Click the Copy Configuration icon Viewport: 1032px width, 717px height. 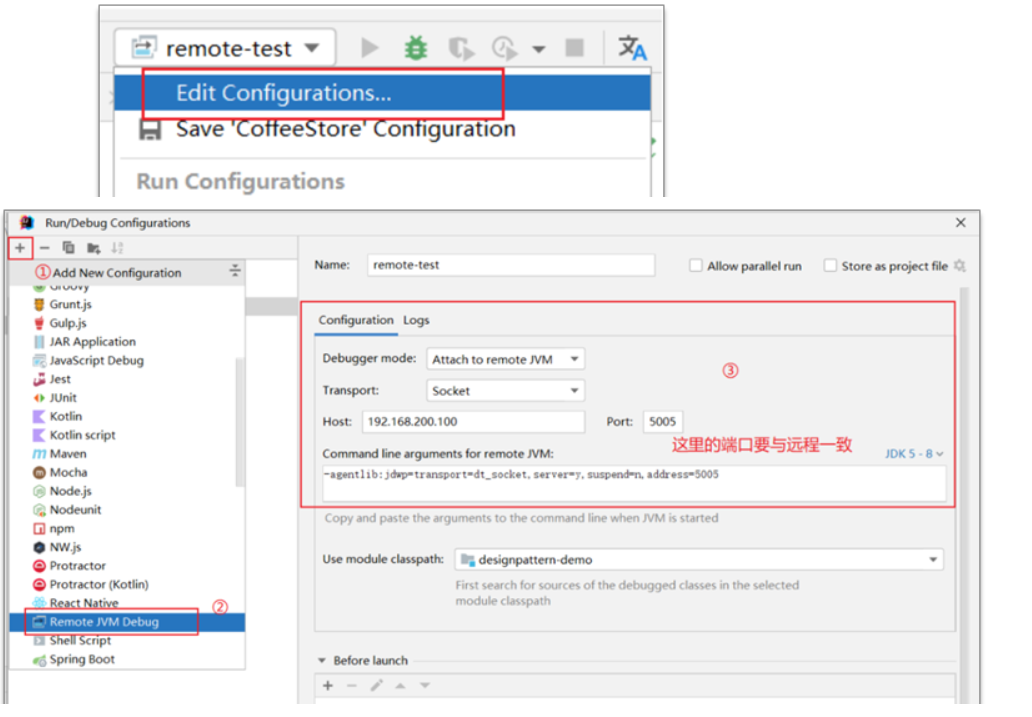(x=68, y=248)
